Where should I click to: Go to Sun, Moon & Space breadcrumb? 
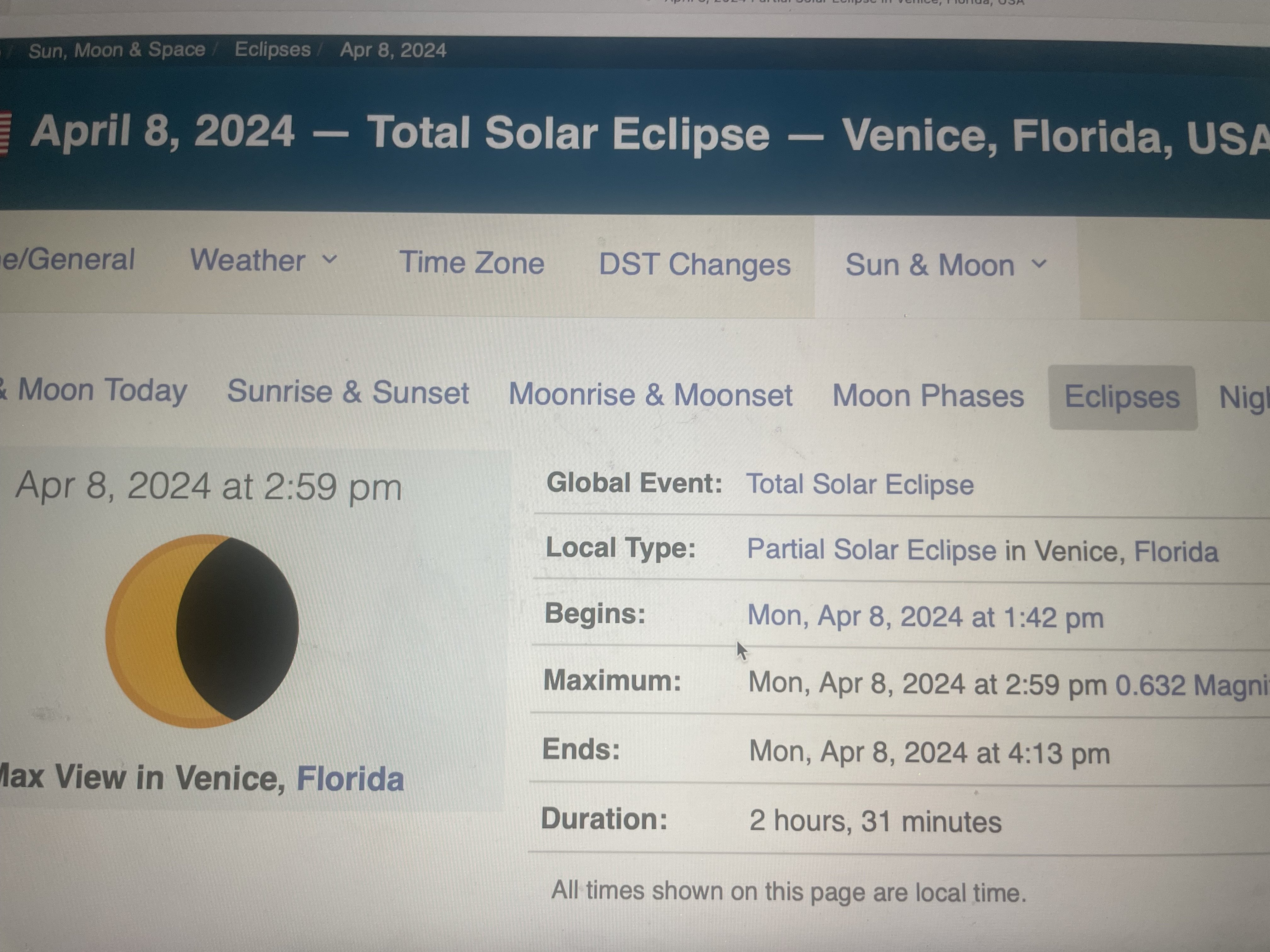117,50
